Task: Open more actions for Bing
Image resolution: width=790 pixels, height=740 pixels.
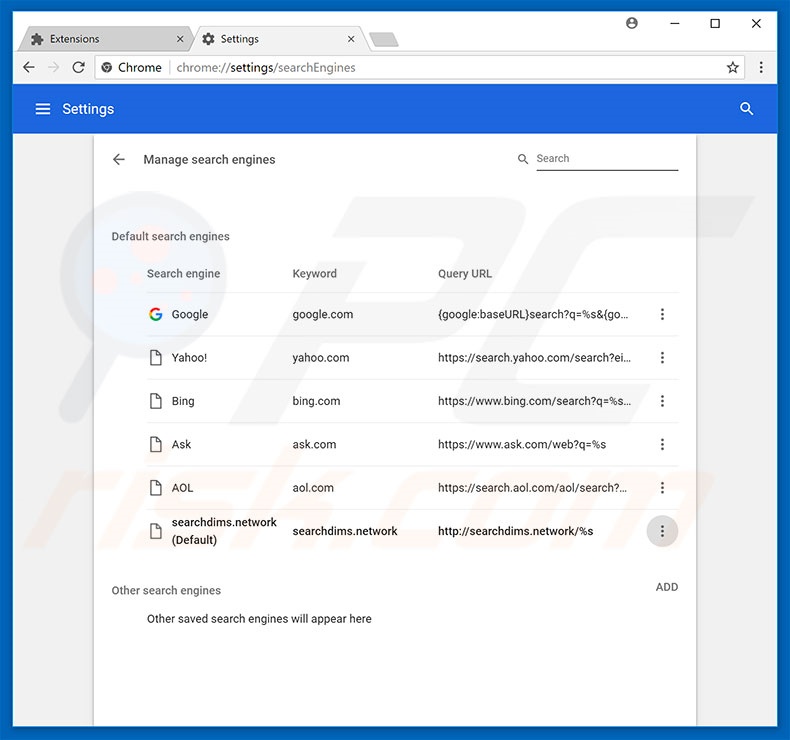Action: click(x=662, y=401)
